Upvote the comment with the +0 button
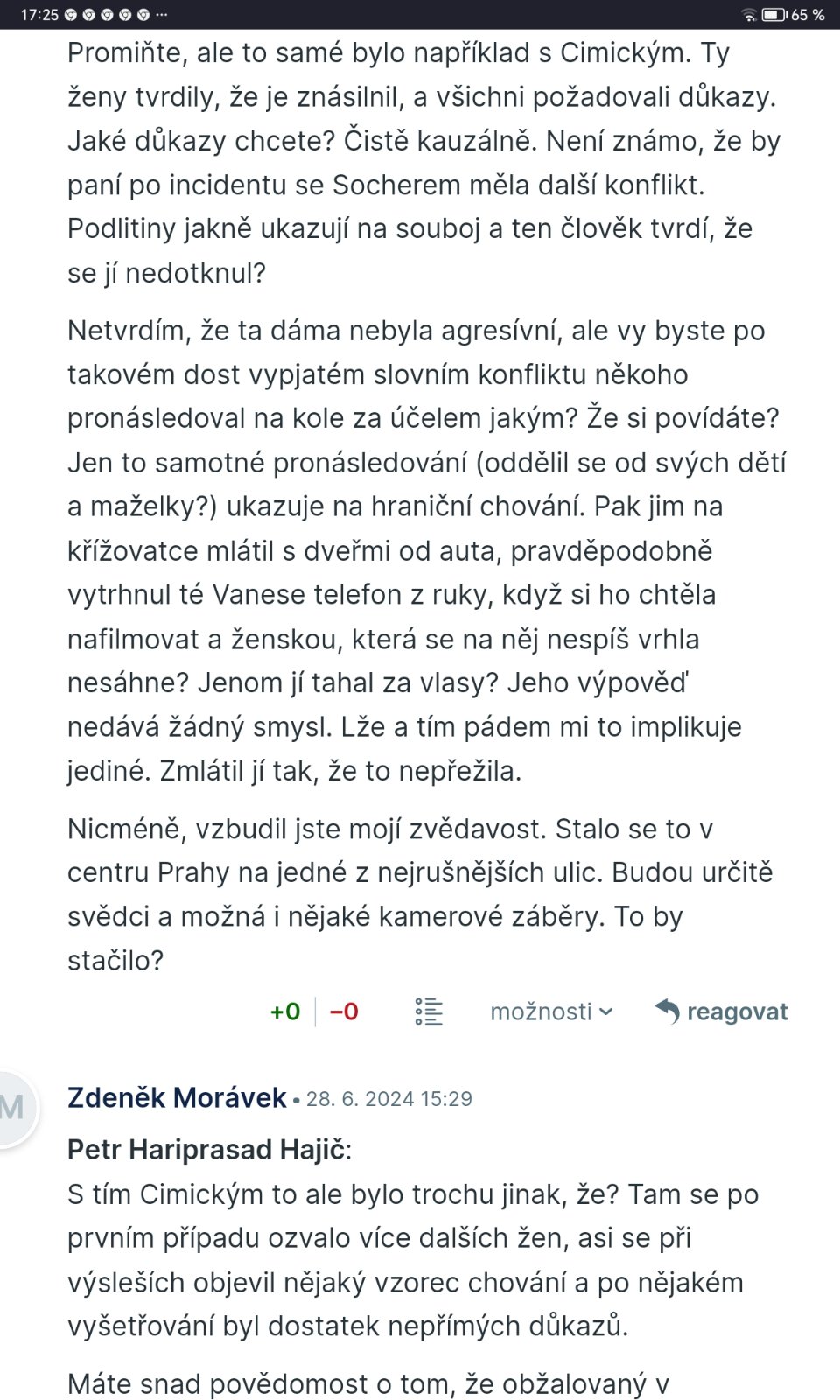This screenshot has width=840, height=1400. tap(285, 1011)
